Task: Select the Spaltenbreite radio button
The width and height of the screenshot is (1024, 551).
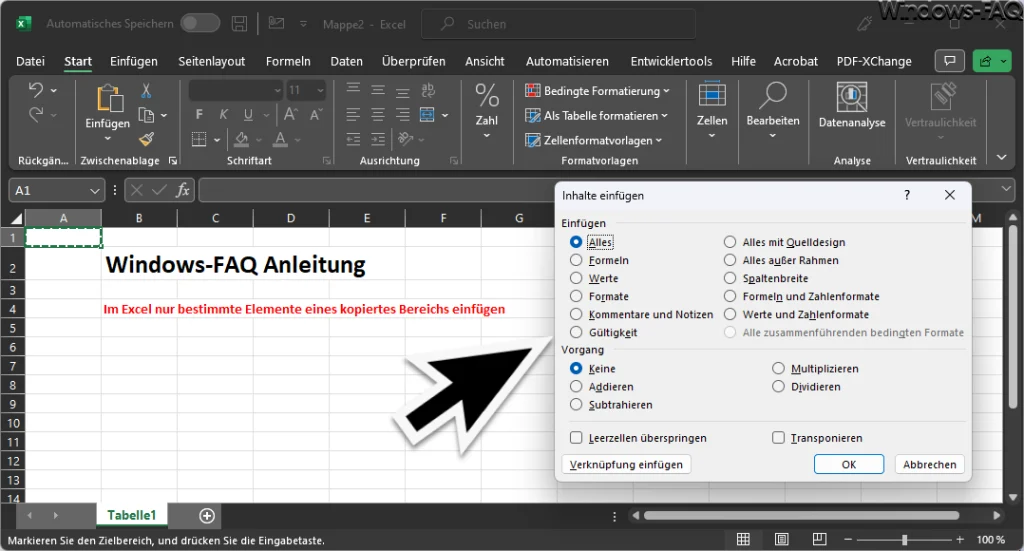Action: coord(729,278)
